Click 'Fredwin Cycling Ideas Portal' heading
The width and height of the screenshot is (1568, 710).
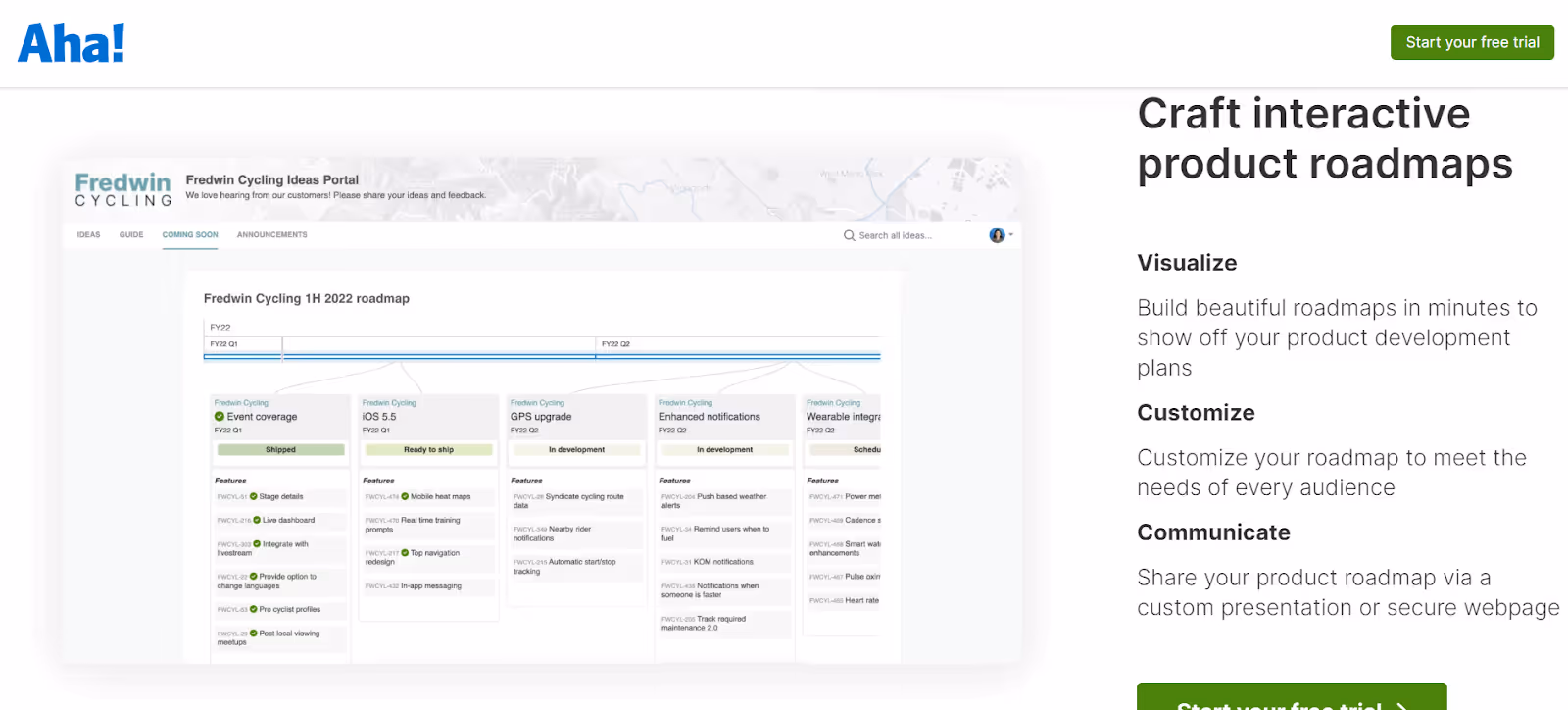(272, 180)
